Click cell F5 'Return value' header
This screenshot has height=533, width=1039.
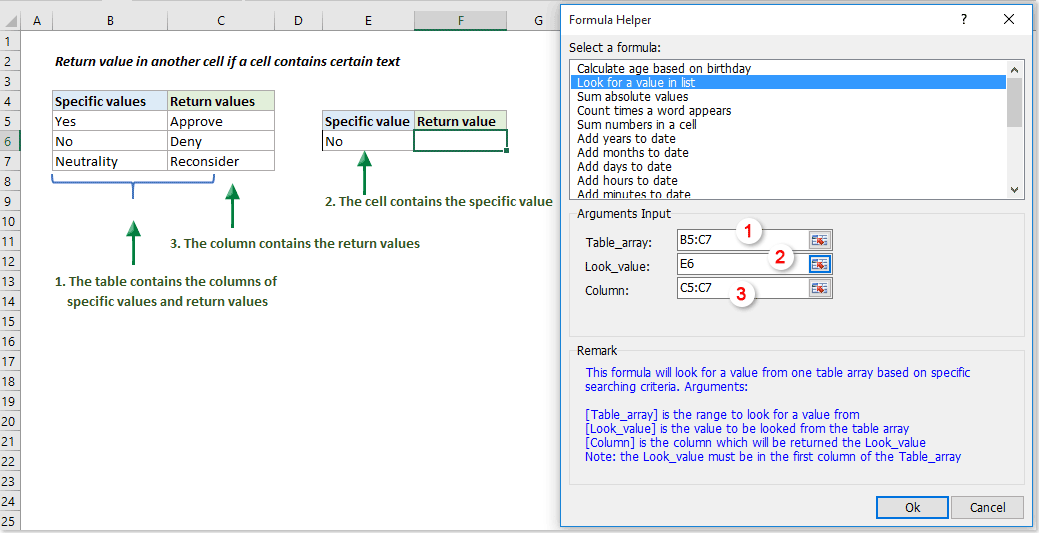point(461,121)
